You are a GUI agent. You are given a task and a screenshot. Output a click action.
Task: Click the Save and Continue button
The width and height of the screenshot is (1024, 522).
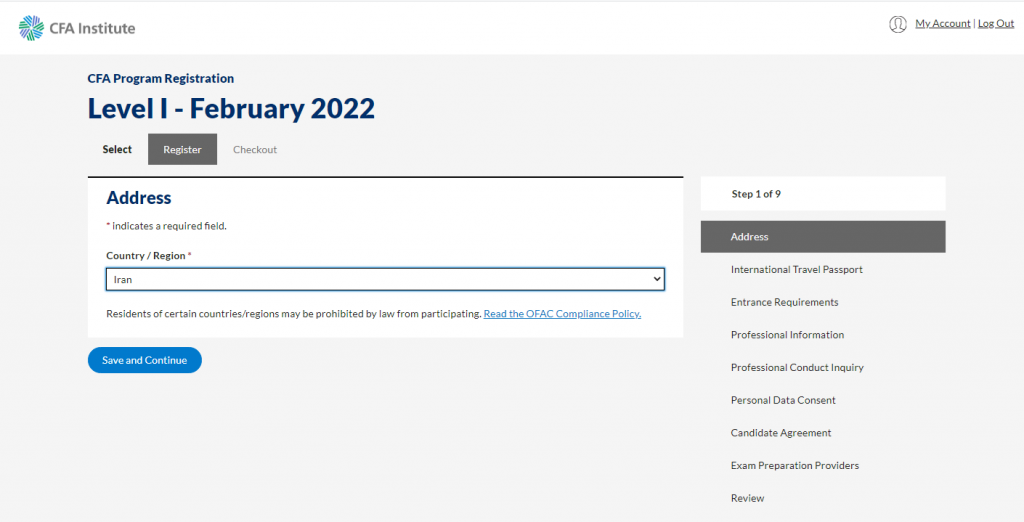144,360
